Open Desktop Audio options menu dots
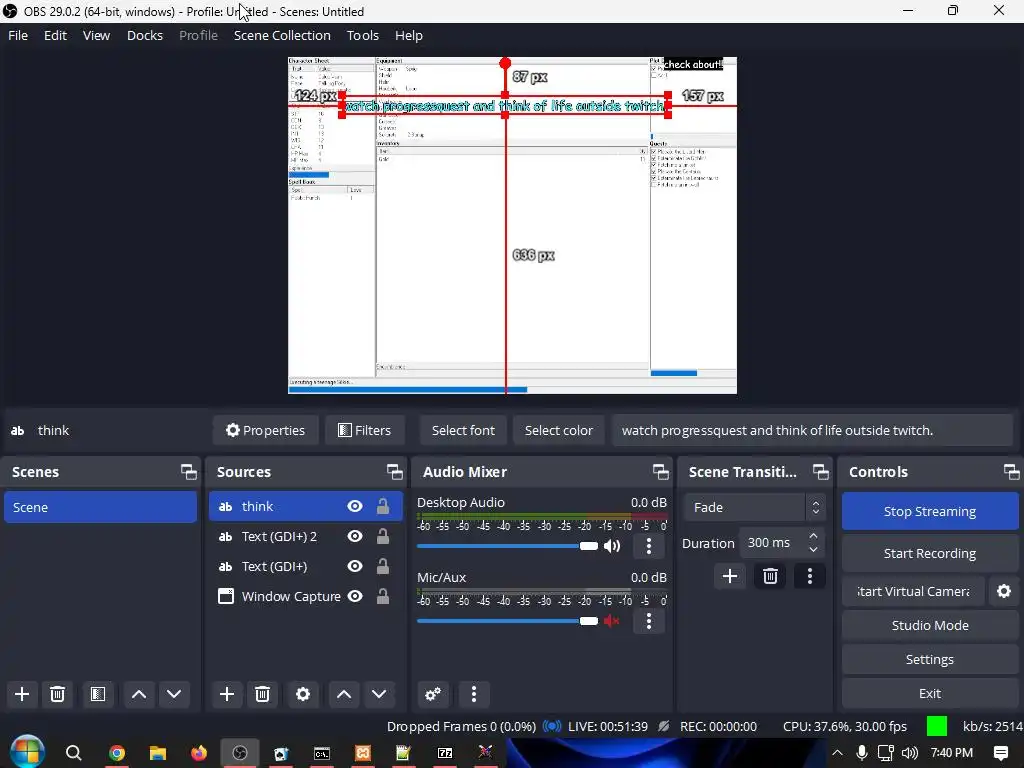This screenshot has height=768, width=1024. point(648,546)
